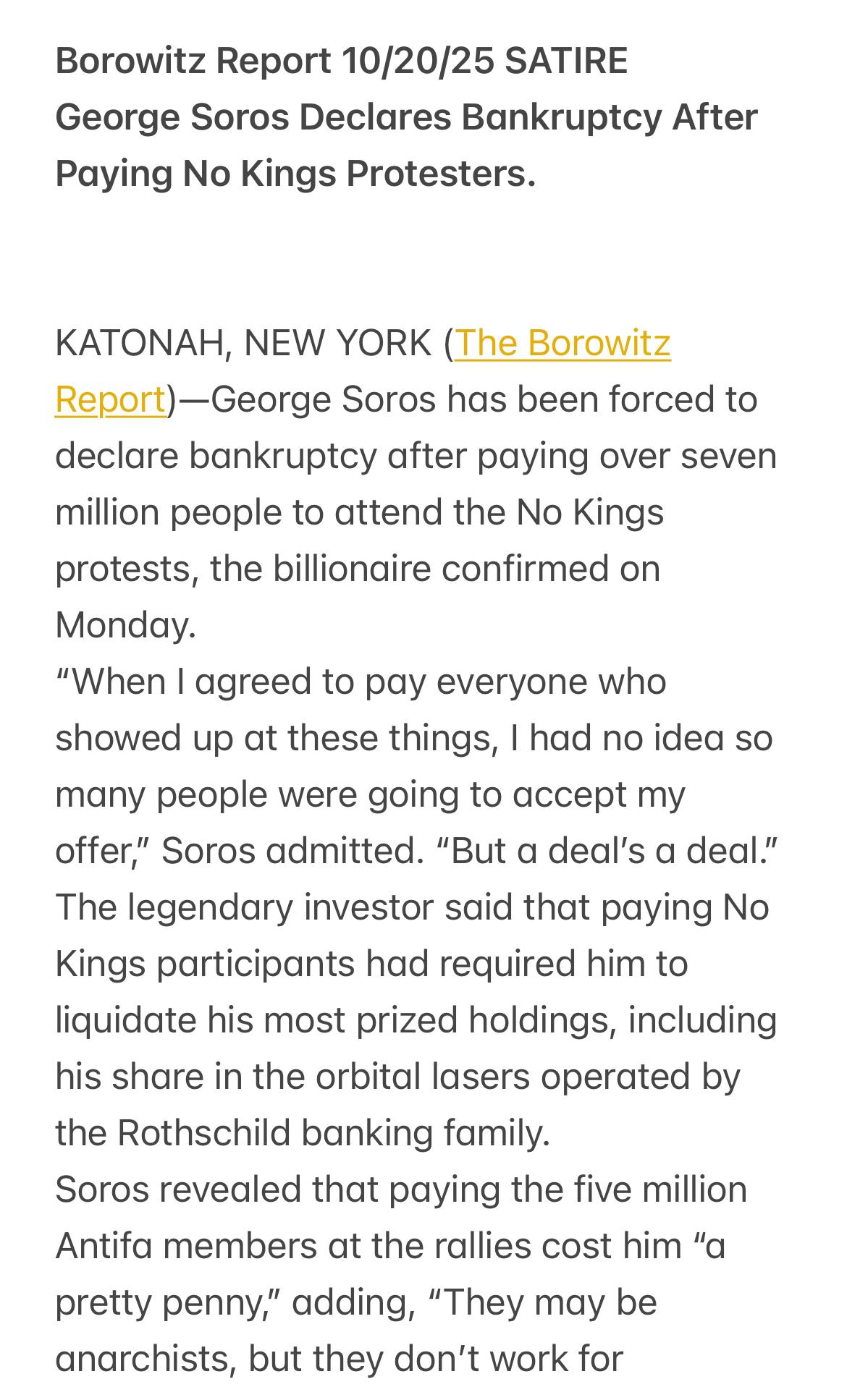Image resolution: width=847 pixels, height=1400 pixels.
Task: Click the line 'million people to attend the No Kings'
Action: point(359,512)
